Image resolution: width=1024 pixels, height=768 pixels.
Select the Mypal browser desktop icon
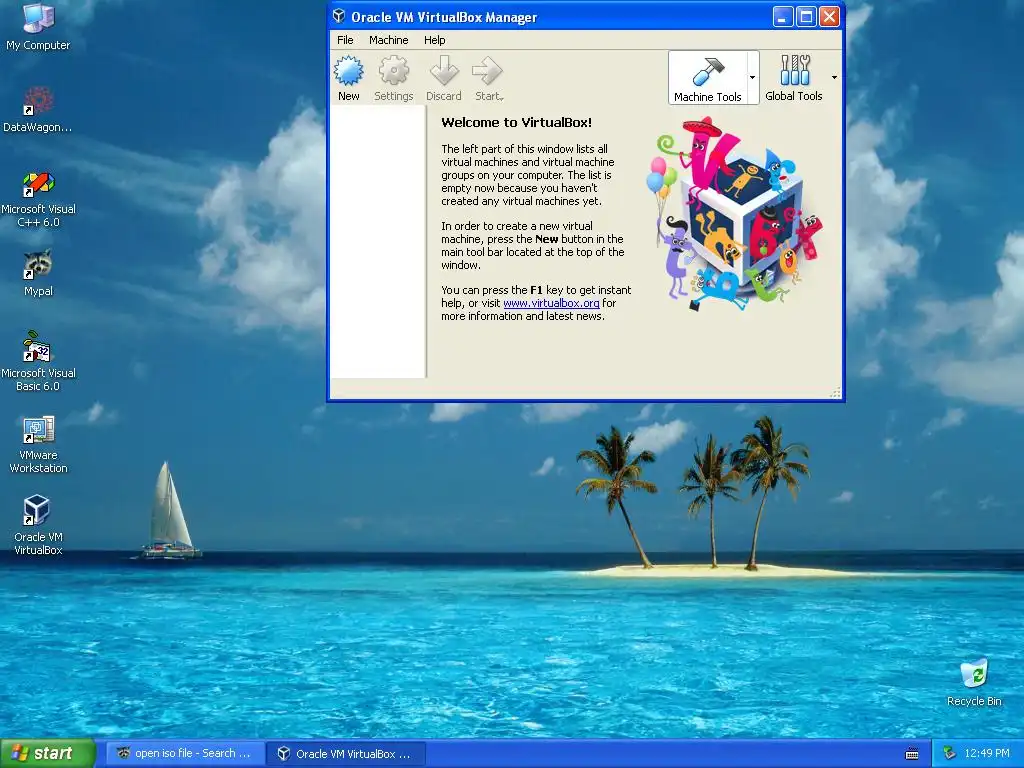click(x=38, y=273)
